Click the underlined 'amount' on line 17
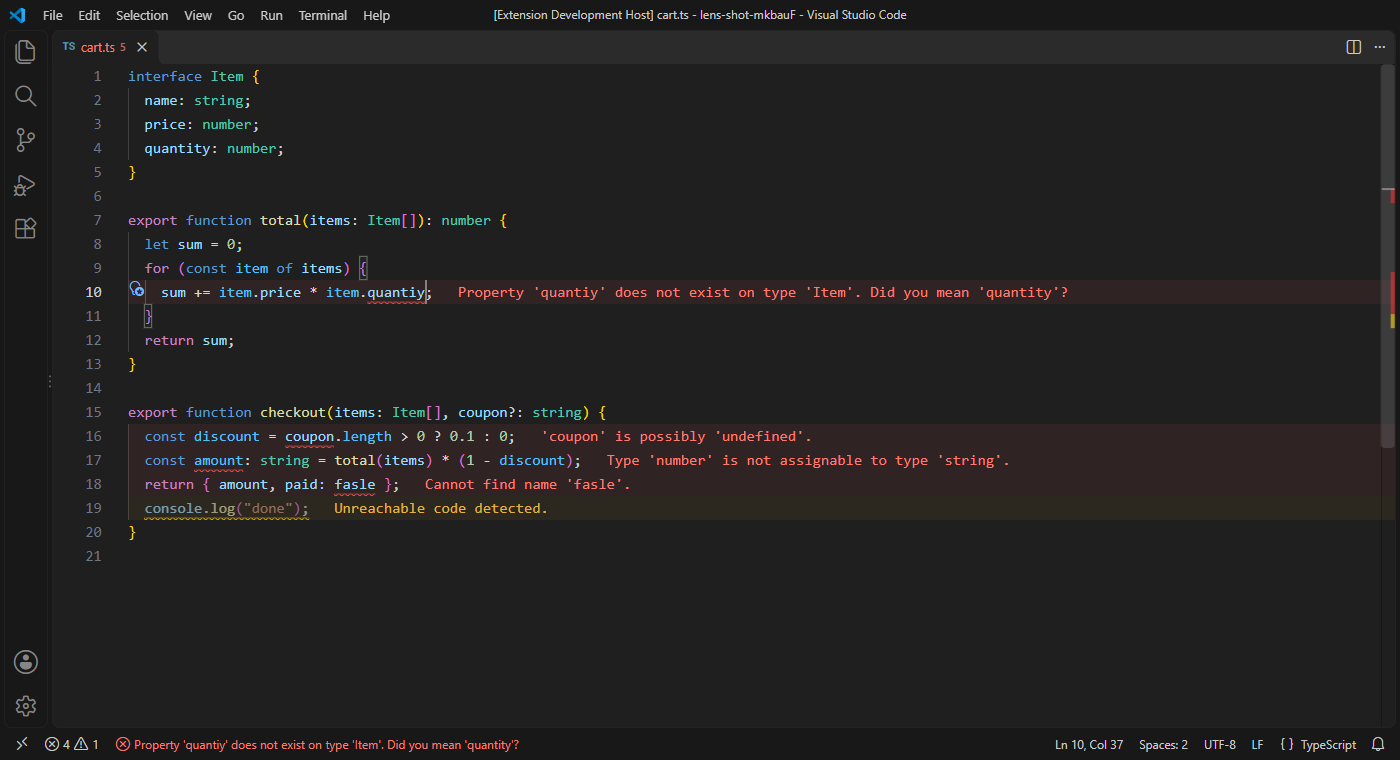 pyautogui.click(x=219, y=460)
